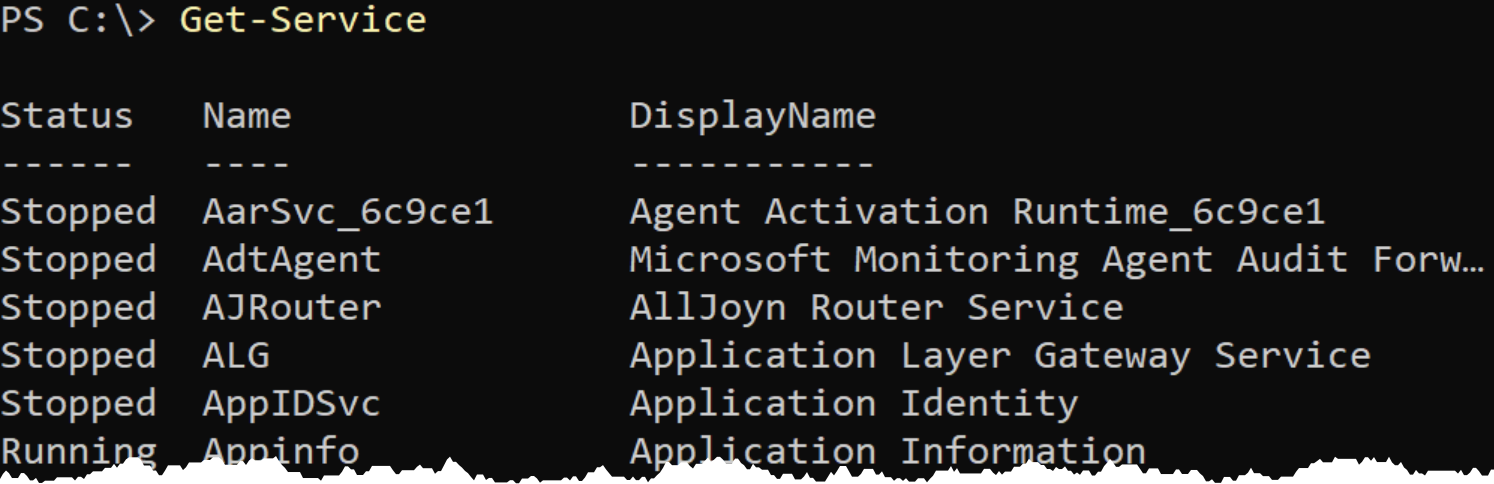Viewport: 1494px width, 484px height.
Task: Click Agent Activation Runtime_6c9ce1 display name
Action: click(977, 212)
